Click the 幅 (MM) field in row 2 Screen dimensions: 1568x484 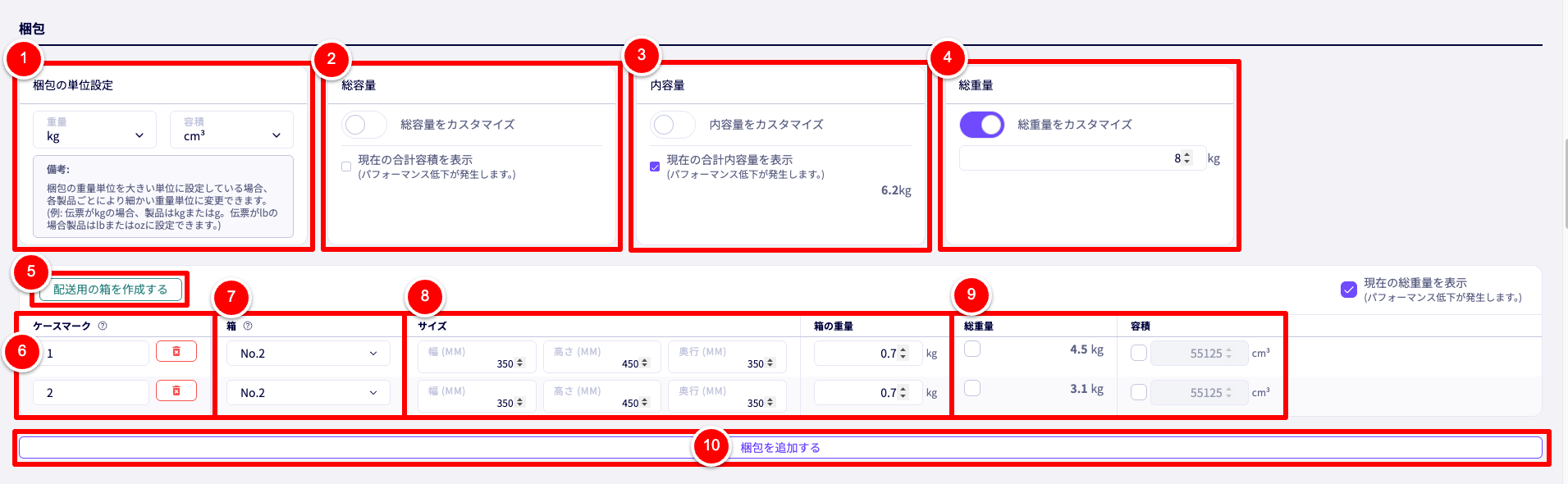coord(477,396)
